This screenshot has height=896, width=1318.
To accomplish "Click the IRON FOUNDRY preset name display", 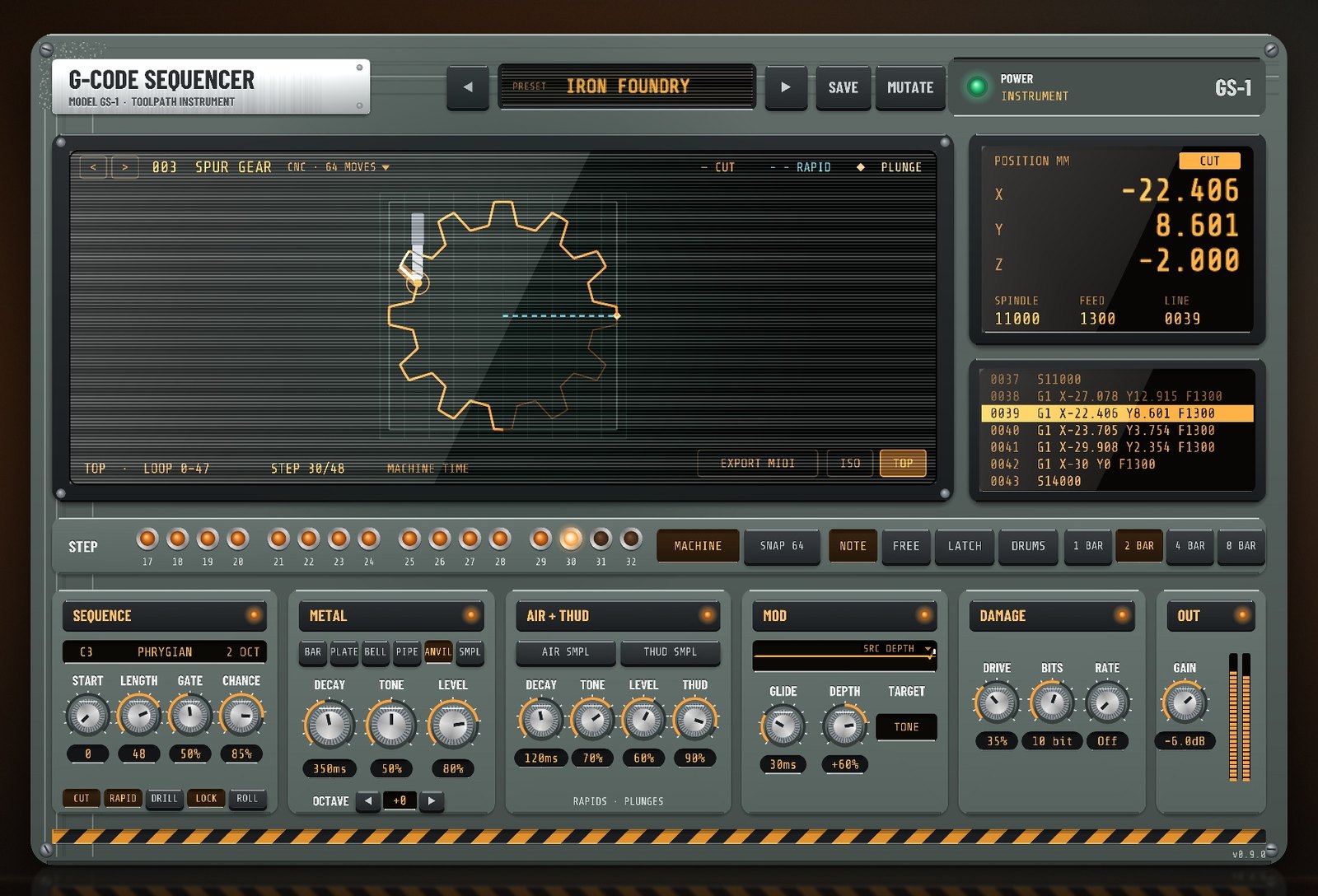I will coord(627,86).
